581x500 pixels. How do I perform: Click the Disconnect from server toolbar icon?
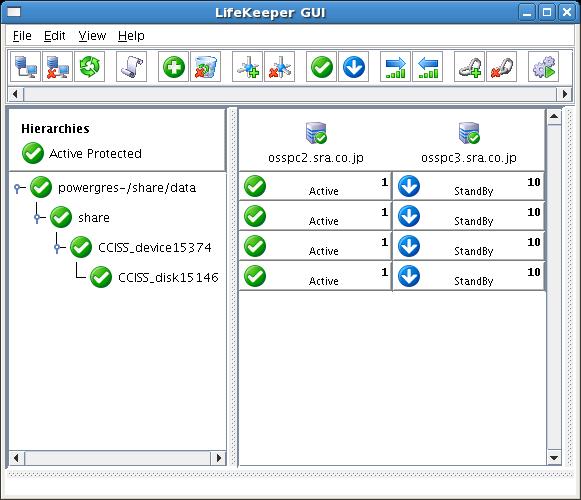pyautogui.click(x=57, y=67)
